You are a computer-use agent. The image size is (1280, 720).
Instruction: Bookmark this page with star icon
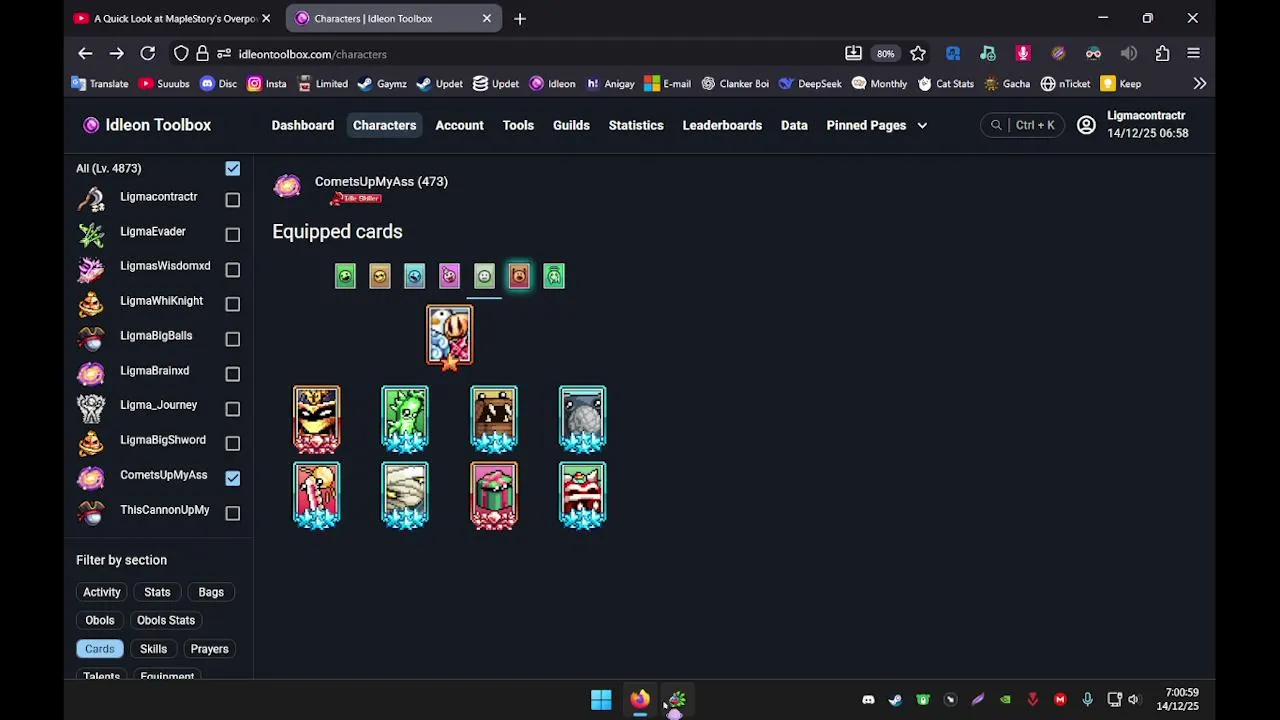[x=918, y=54]
